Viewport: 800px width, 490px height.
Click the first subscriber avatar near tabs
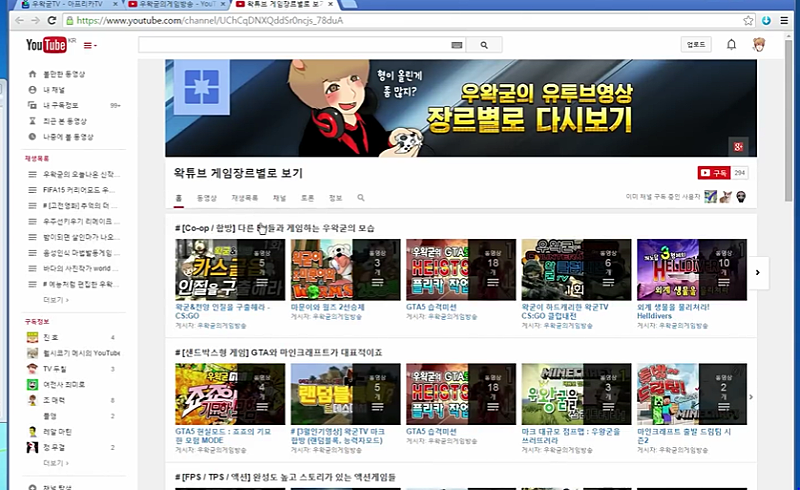click(x=710, y=197)
